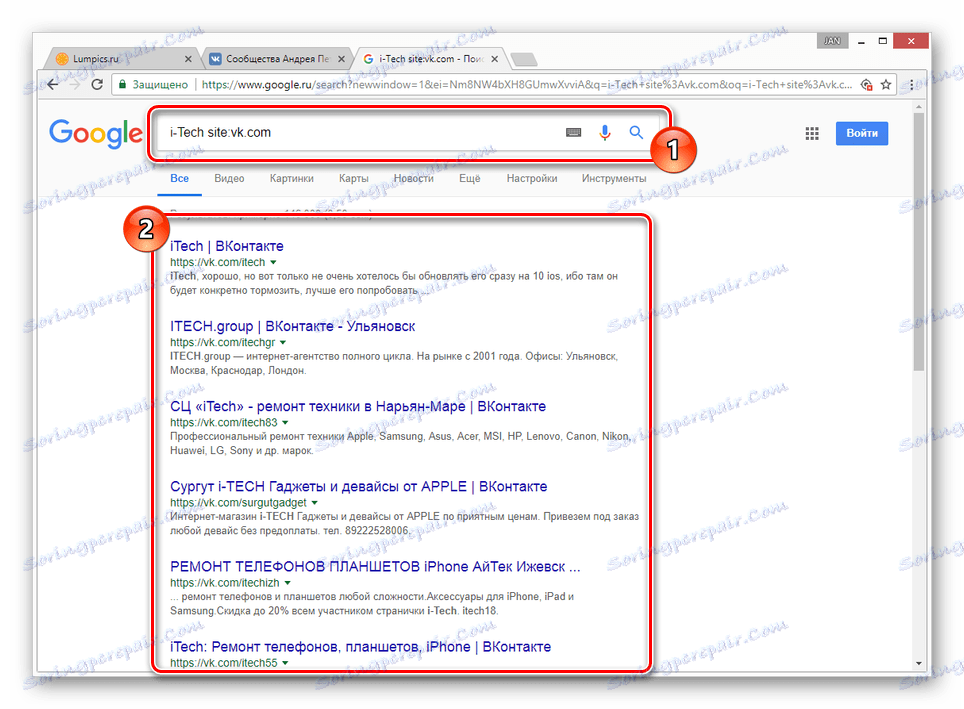
Task: Expand dropdown arrow next to vk.com/surgutgadget
Action: pos(315,503)
